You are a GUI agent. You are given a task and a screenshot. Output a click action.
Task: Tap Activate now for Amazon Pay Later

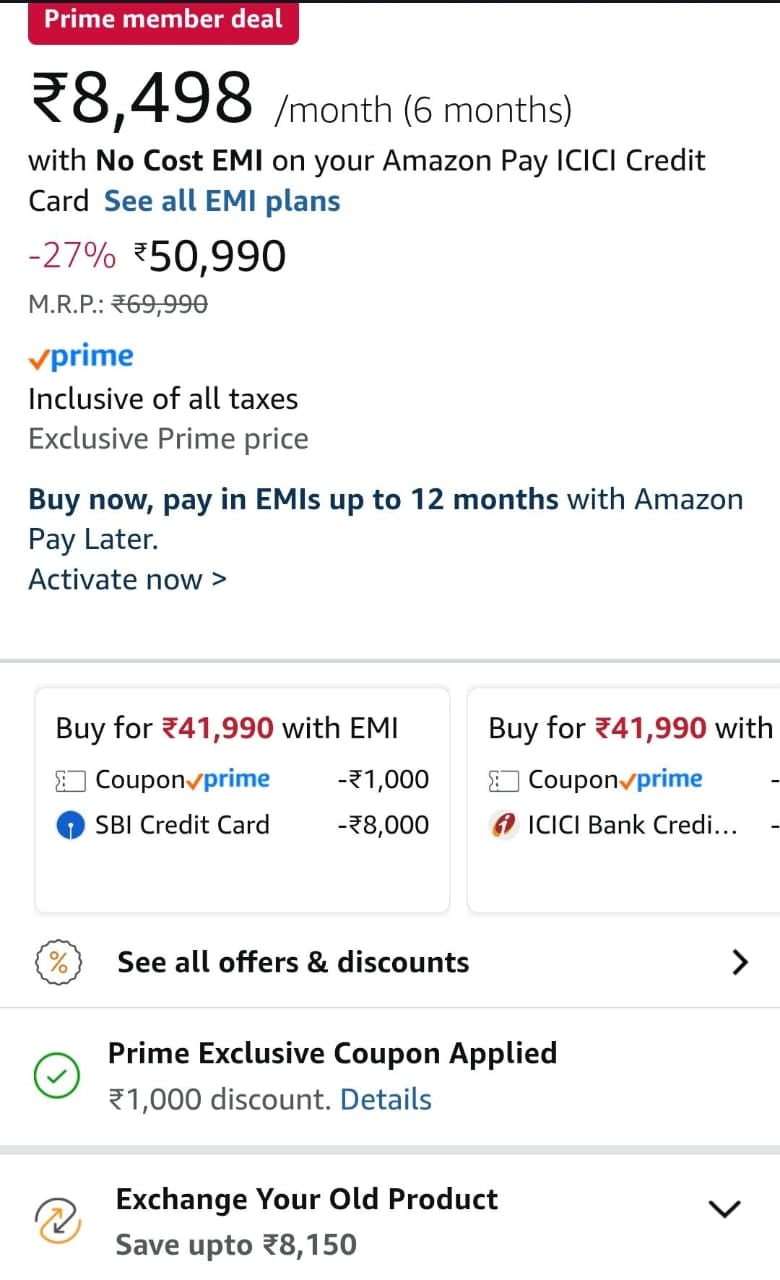(x=128, y=579)
